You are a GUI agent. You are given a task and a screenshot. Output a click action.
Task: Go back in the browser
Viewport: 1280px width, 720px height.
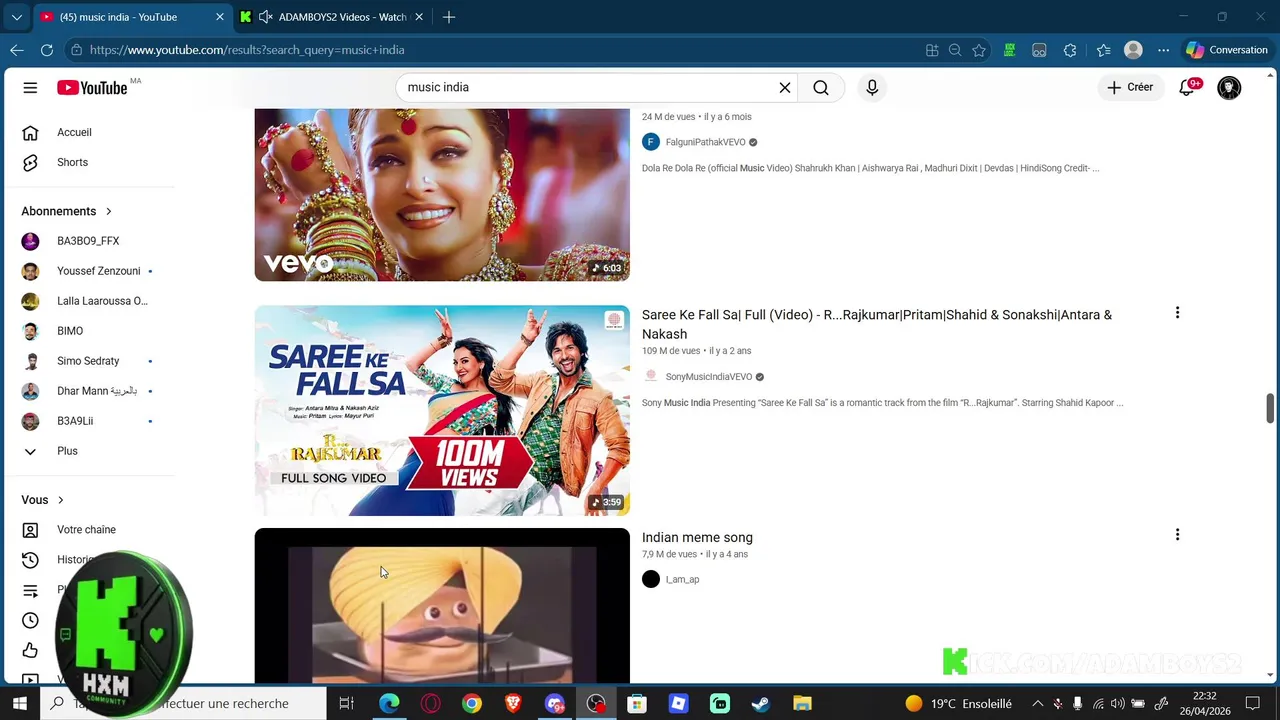point(17,50)
